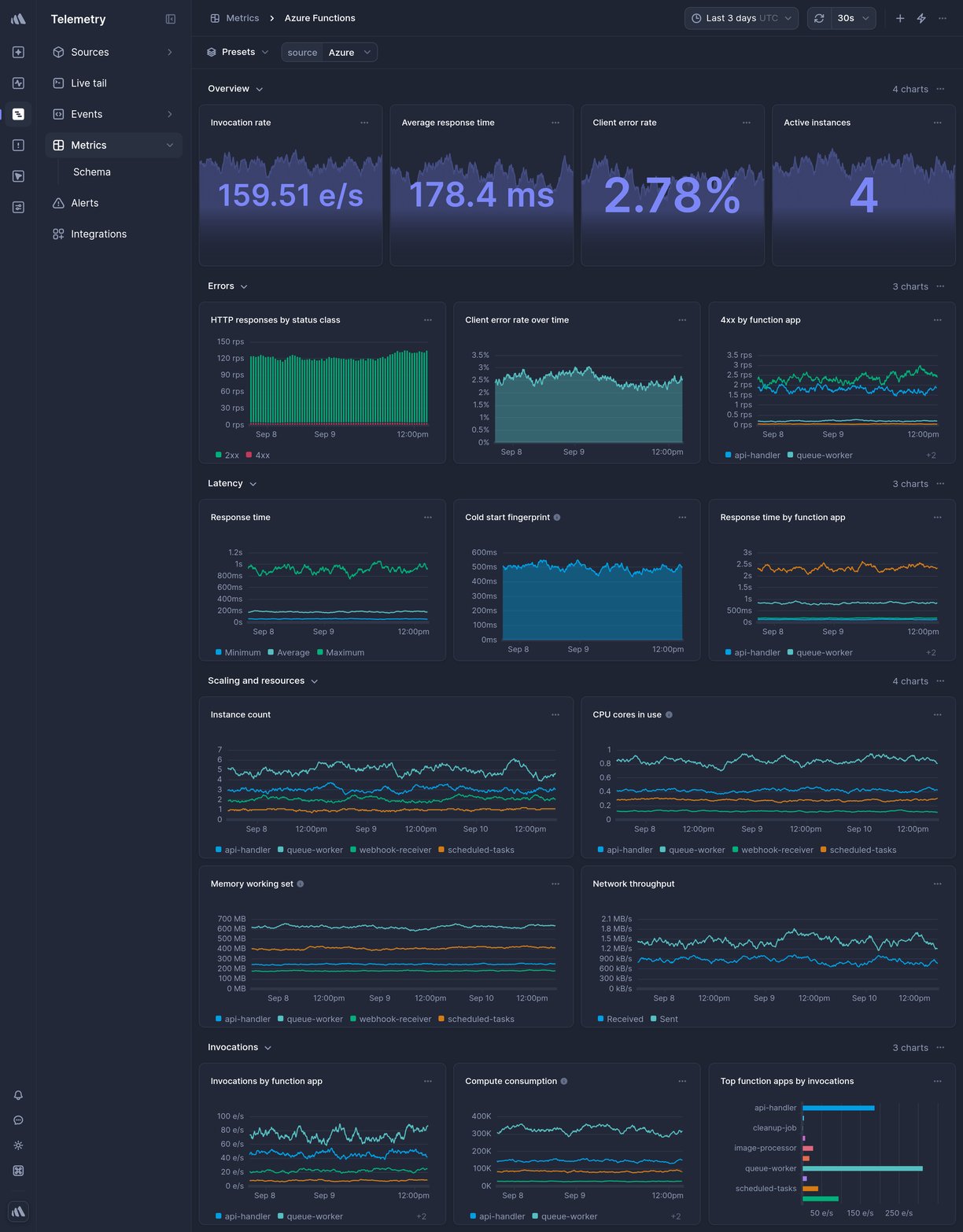This screenshot has width=963, height=1232.
Task: Click the 159.51 e/s invocation rate value
Action: coord(290,195)
